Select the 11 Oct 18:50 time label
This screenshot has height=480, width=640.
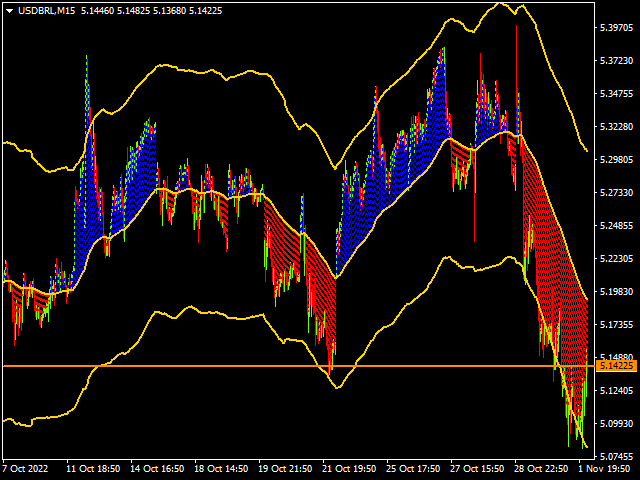(93, 469)
